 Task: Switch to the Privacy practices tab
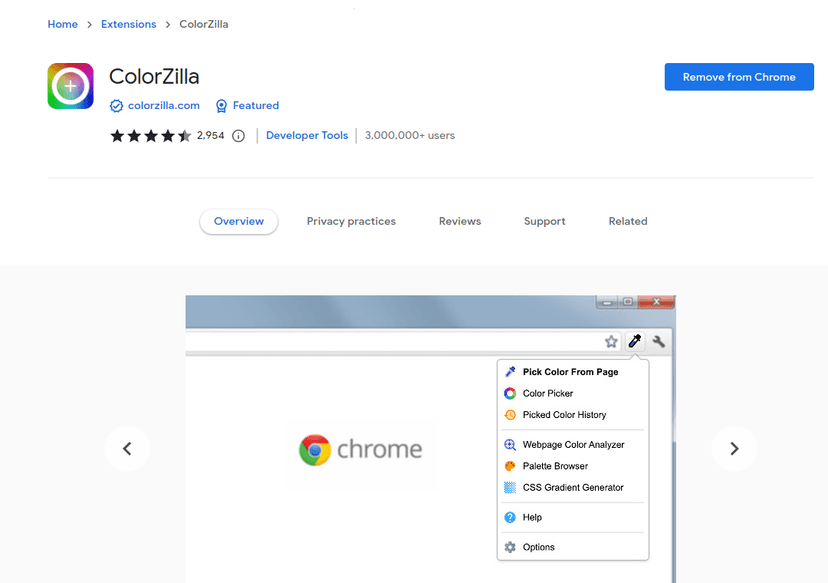pyautogui.click(x=351, y=221)
